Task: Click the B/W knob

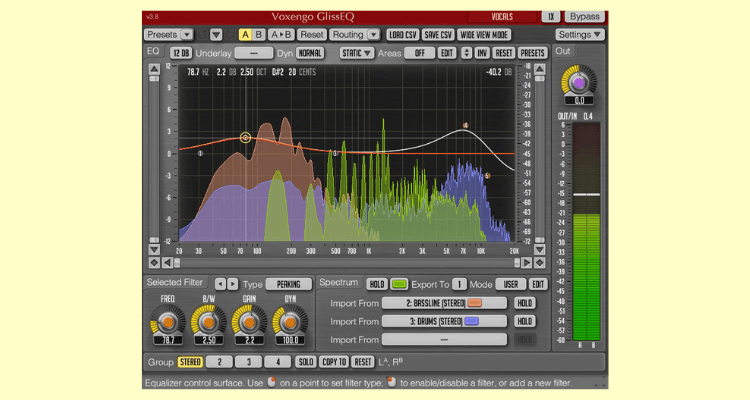Action: coord(209,323)
